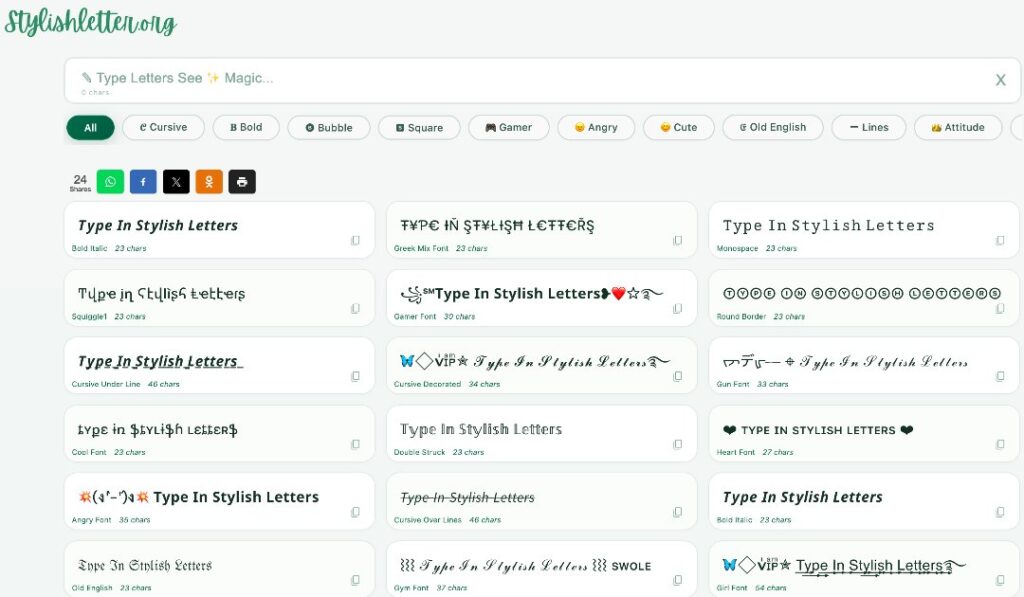Screen dimensions: 1024x597
Task: Copy the Cursive Over Lines styled text
Action: [677, 512]
